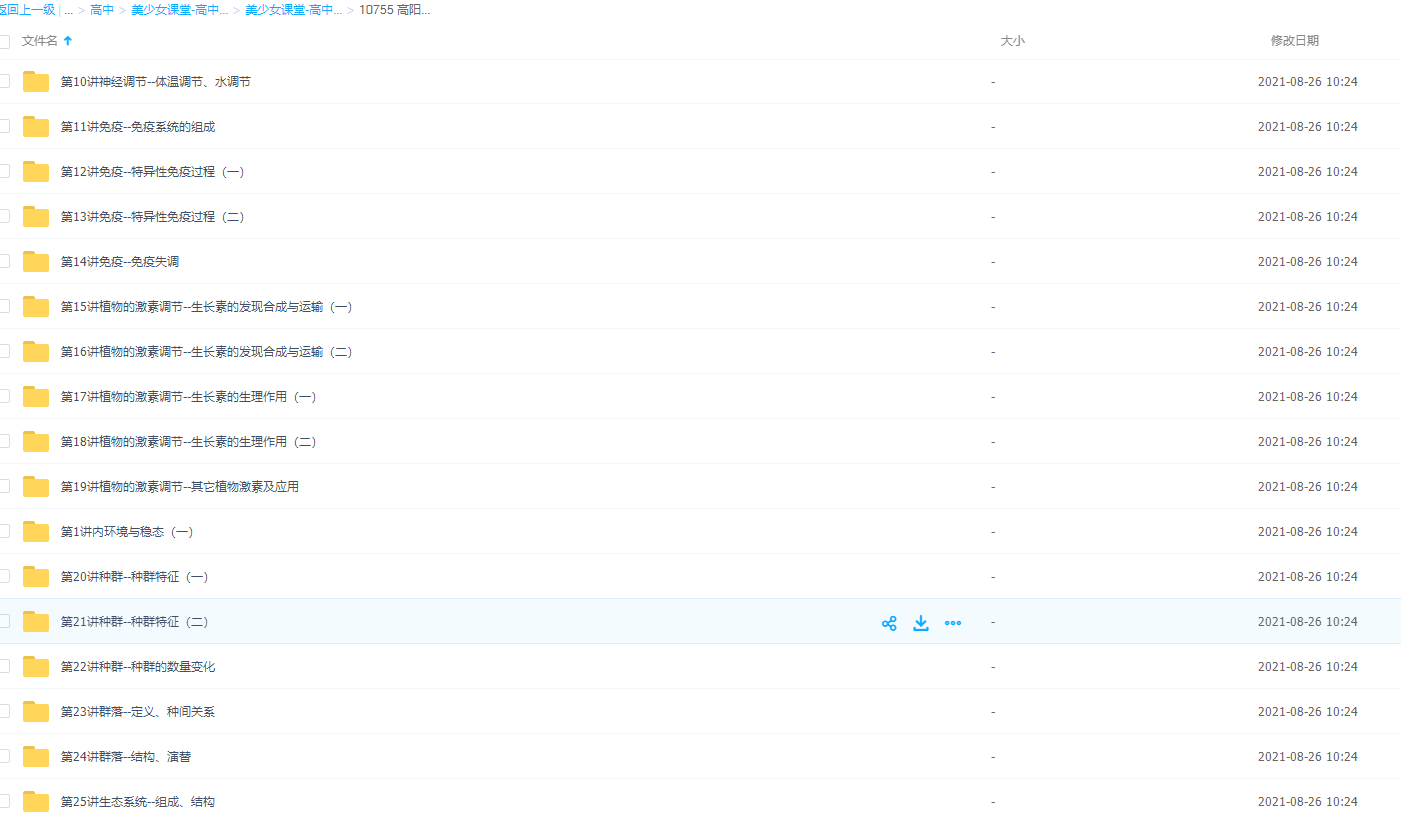Image resolution: width=1401 pixels, height=818 pixels.
Task: Toggle the select-all checkbox beside 文件名
Action: (4, 42)
